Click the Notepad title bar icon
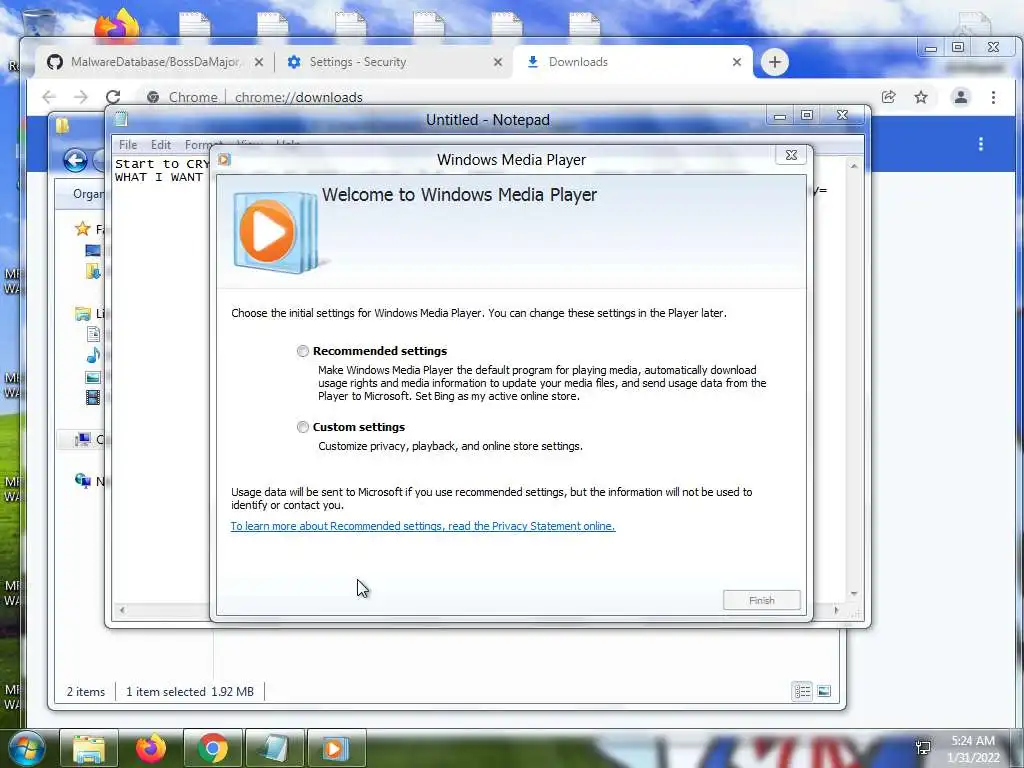 click(121, 119)
